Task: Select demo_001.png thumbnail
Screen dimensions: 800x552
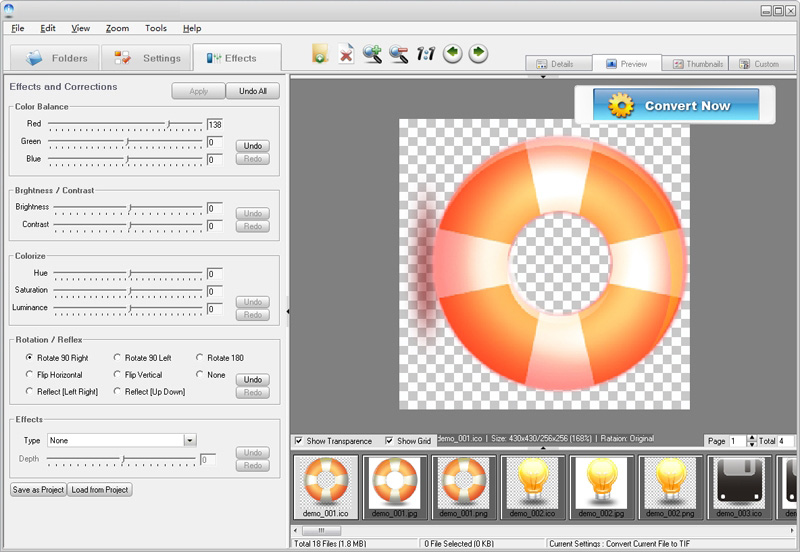Action: click(463, 487)
